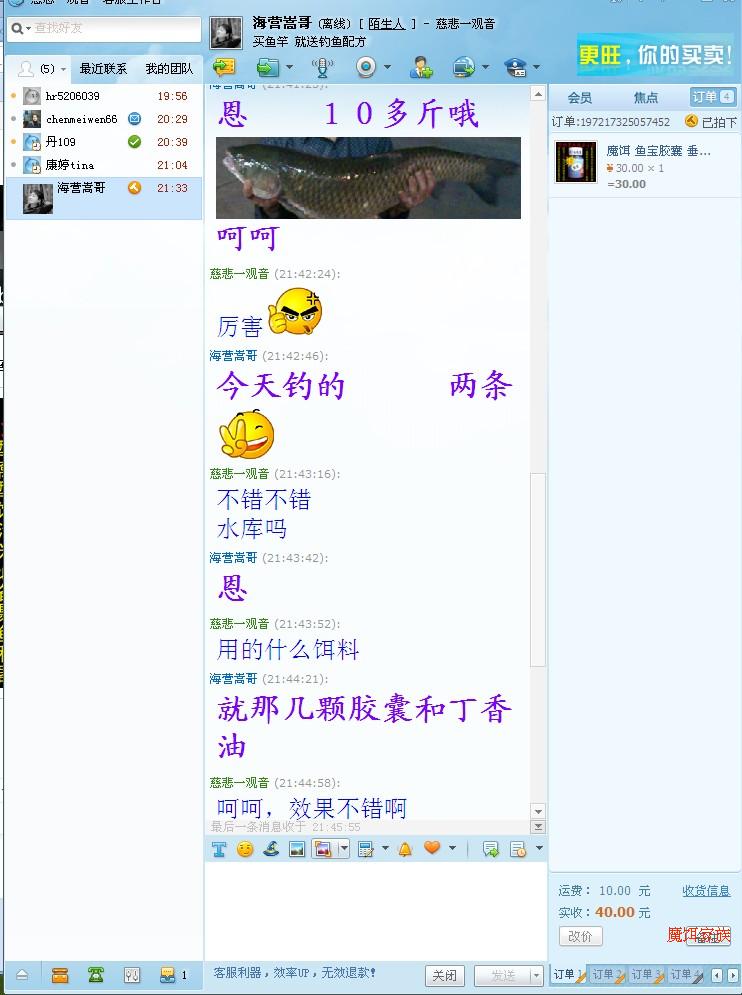Click the bell nudge icon
The width and height of the screenshot is (742, 995).
coord(405,849)
